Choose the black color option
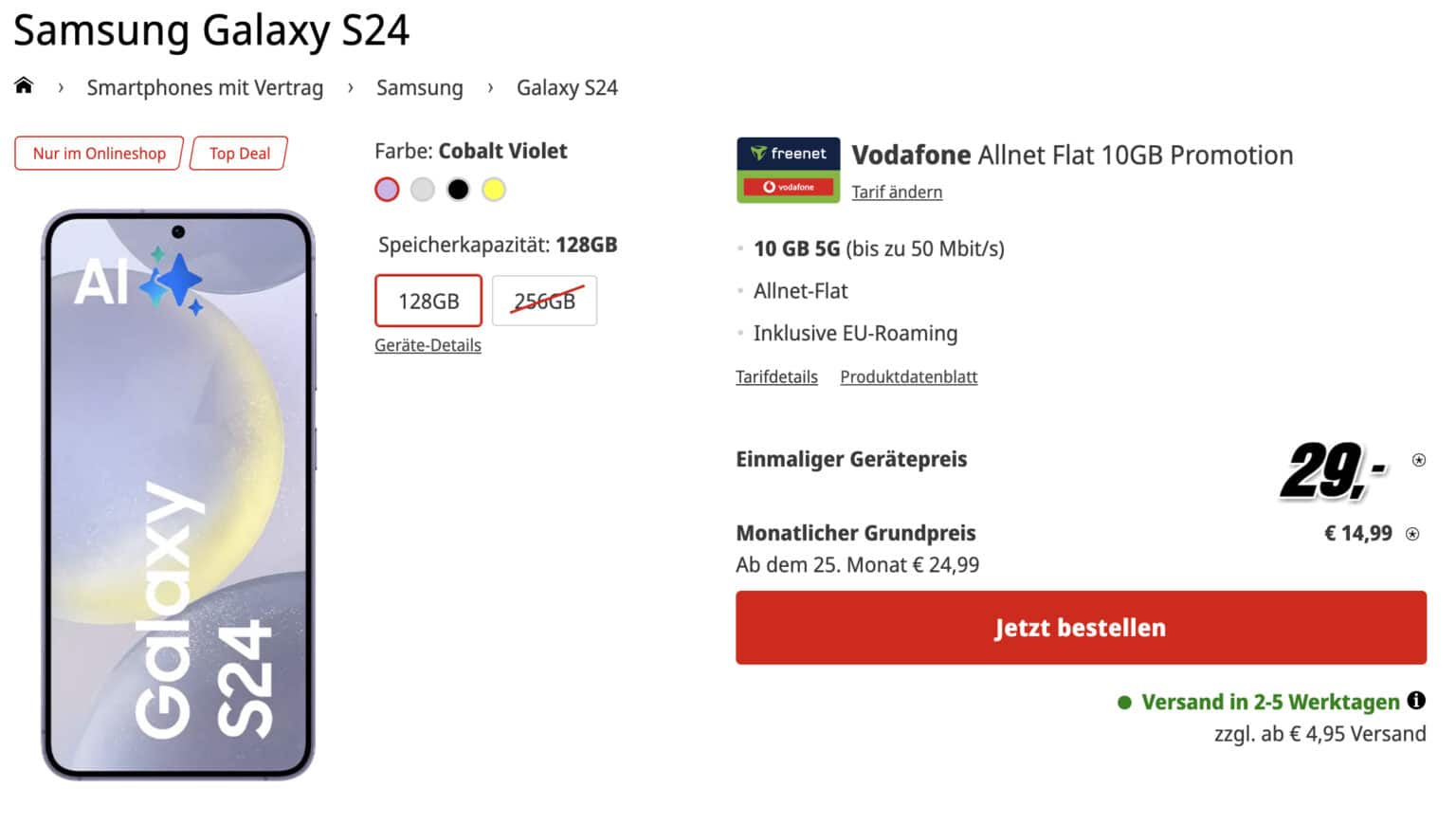The width and height of the screenshot is (1456, 825). (x=458, y=190)
